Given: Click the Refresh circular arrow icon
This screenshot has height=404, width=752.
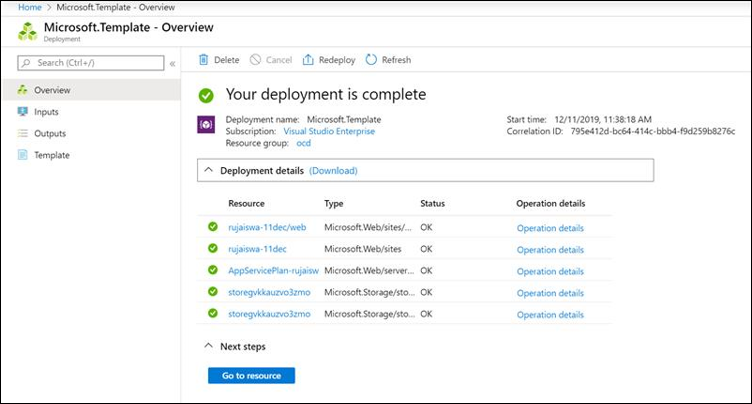Looking at the screenshot, I should click(371, 60).
